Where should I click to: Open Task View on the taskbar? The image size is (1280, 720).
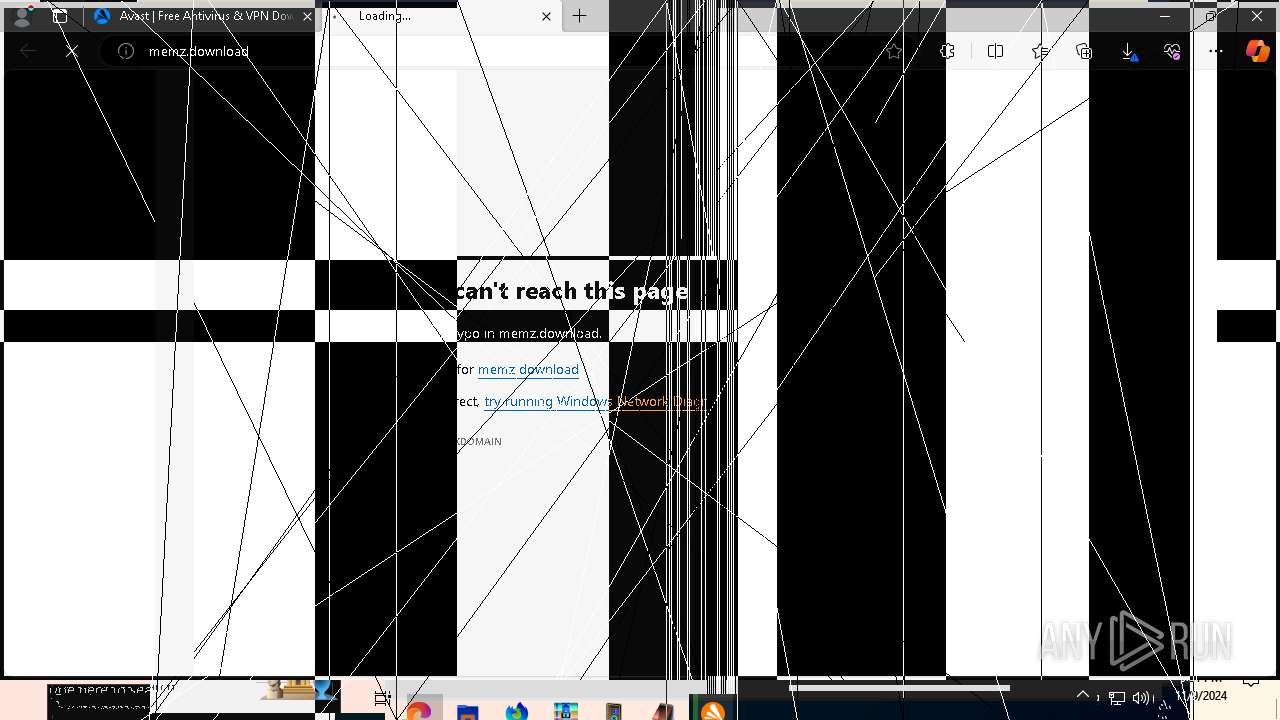click(x=382, y=699)
